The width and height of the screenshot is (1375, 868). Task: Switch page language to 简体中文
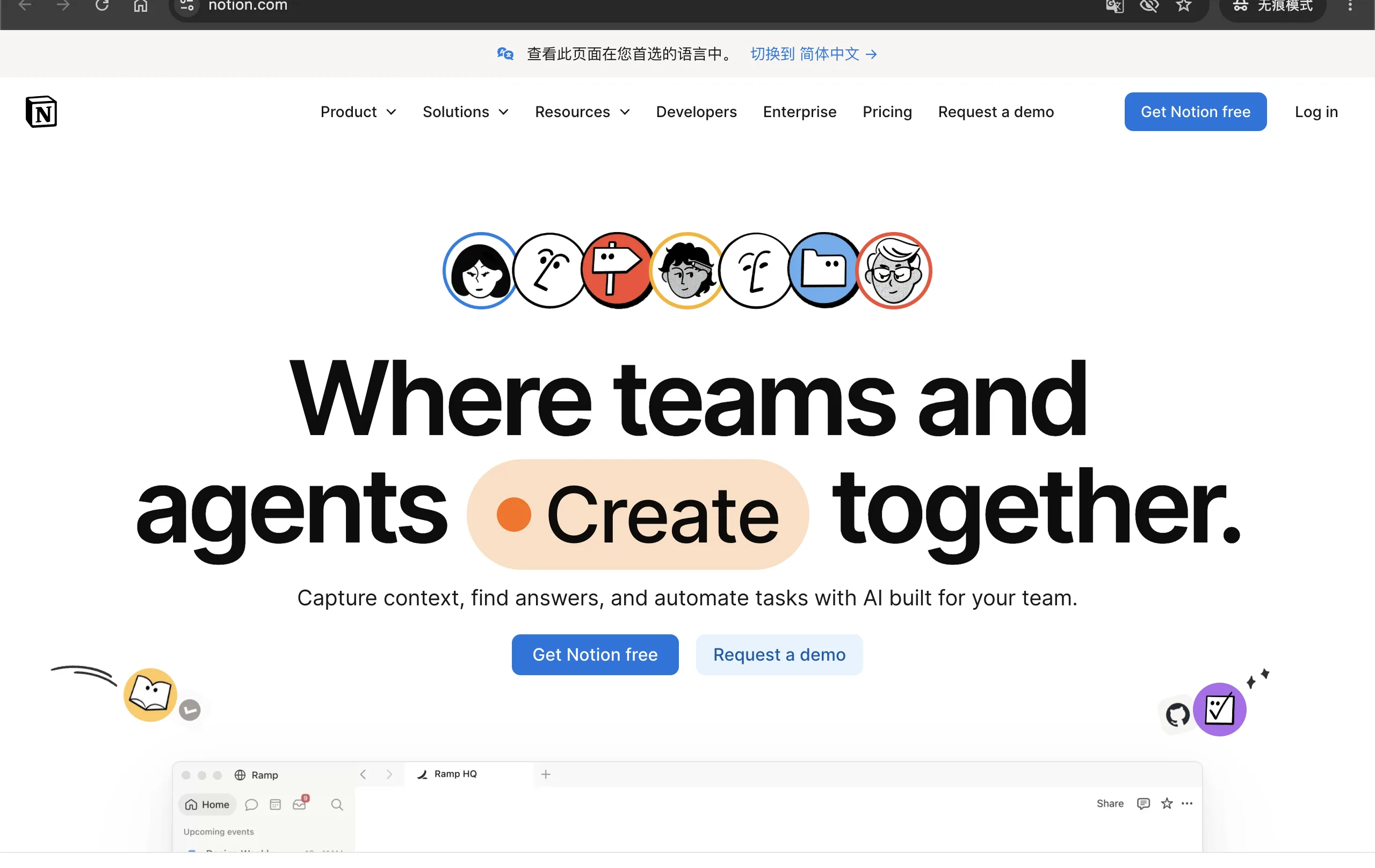pyautogui.click(x=813, y=54)
